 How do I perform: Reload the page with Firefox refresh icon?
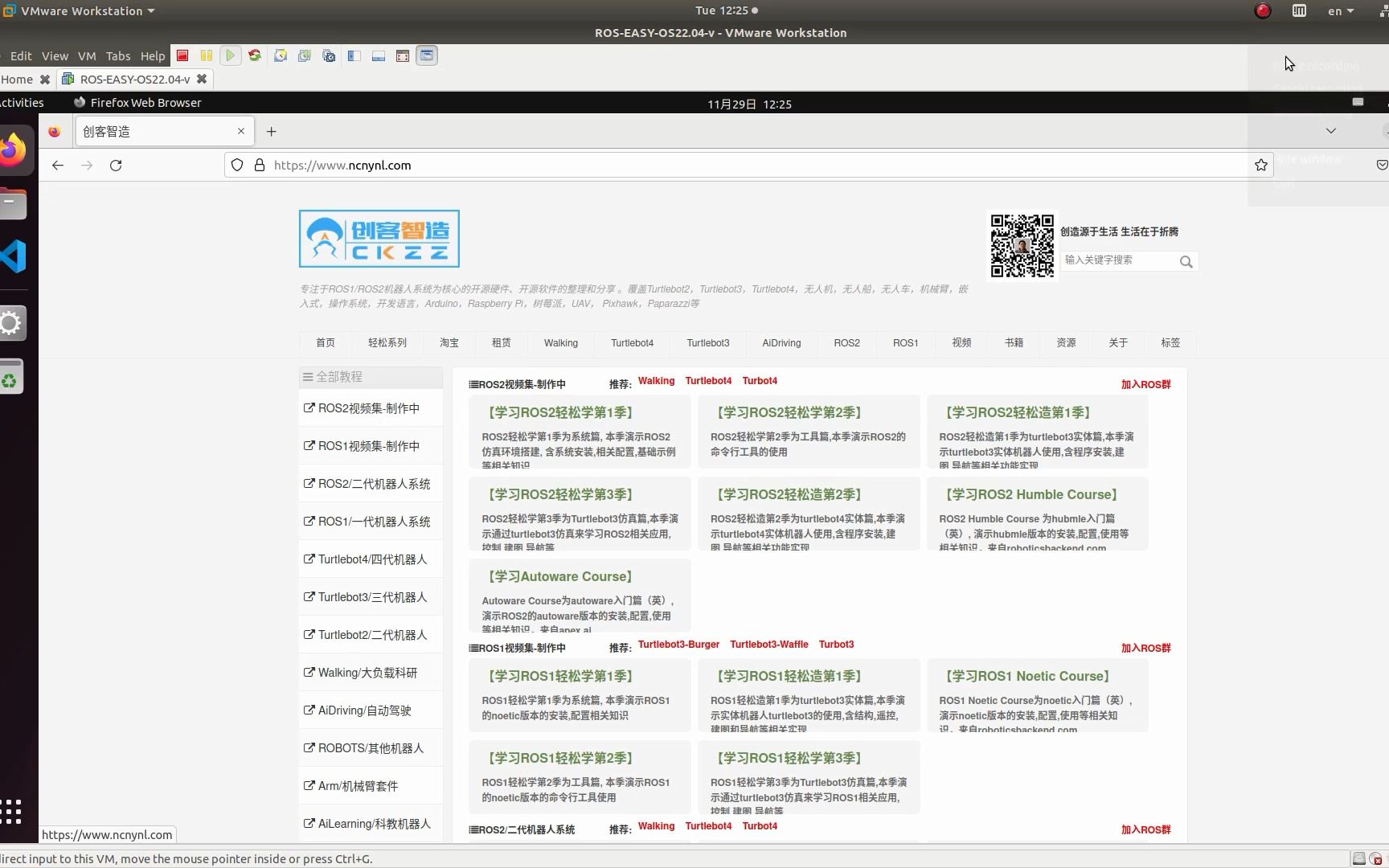pyautogui.click(x=116, y=165)
